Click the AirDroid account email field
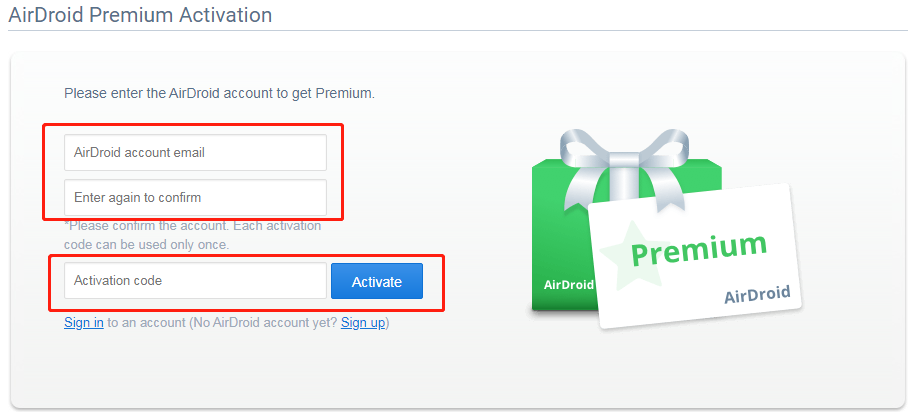The height and width of the screenshot is (412, 911). (x=195, y=153)
